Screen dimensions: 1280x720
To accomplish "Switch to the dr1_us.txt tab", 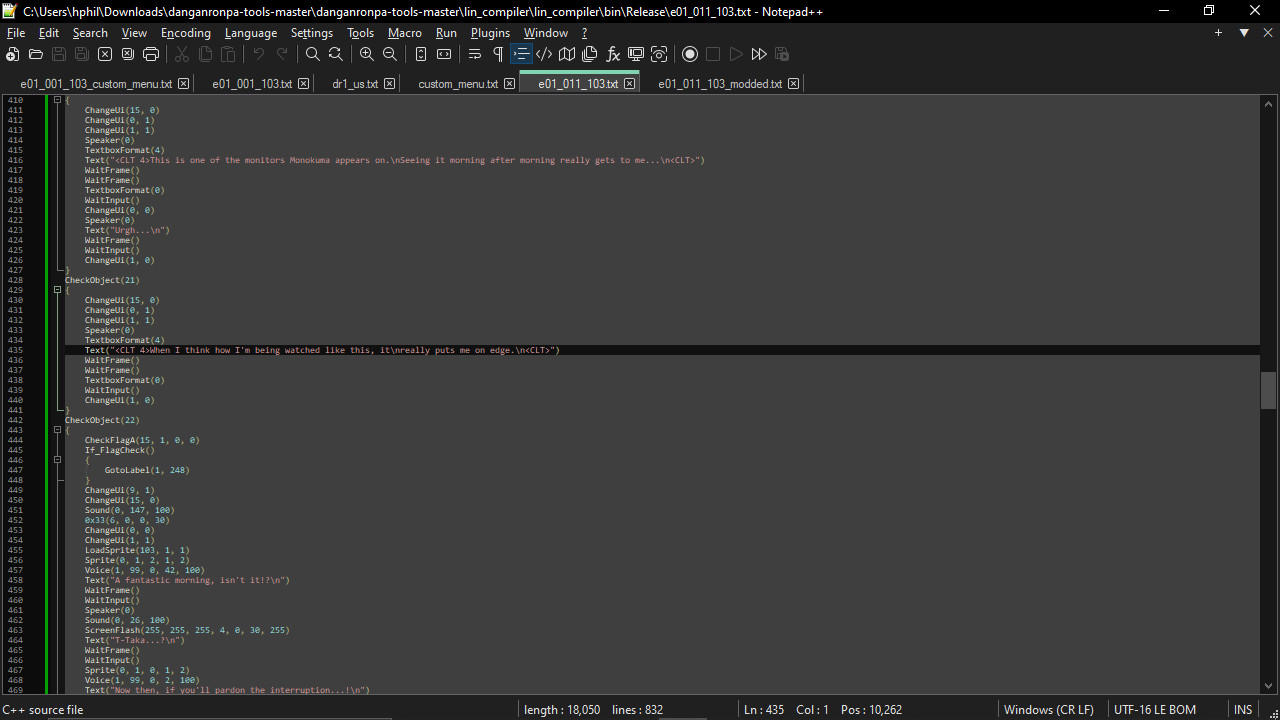I will click(x=355, y=83).
